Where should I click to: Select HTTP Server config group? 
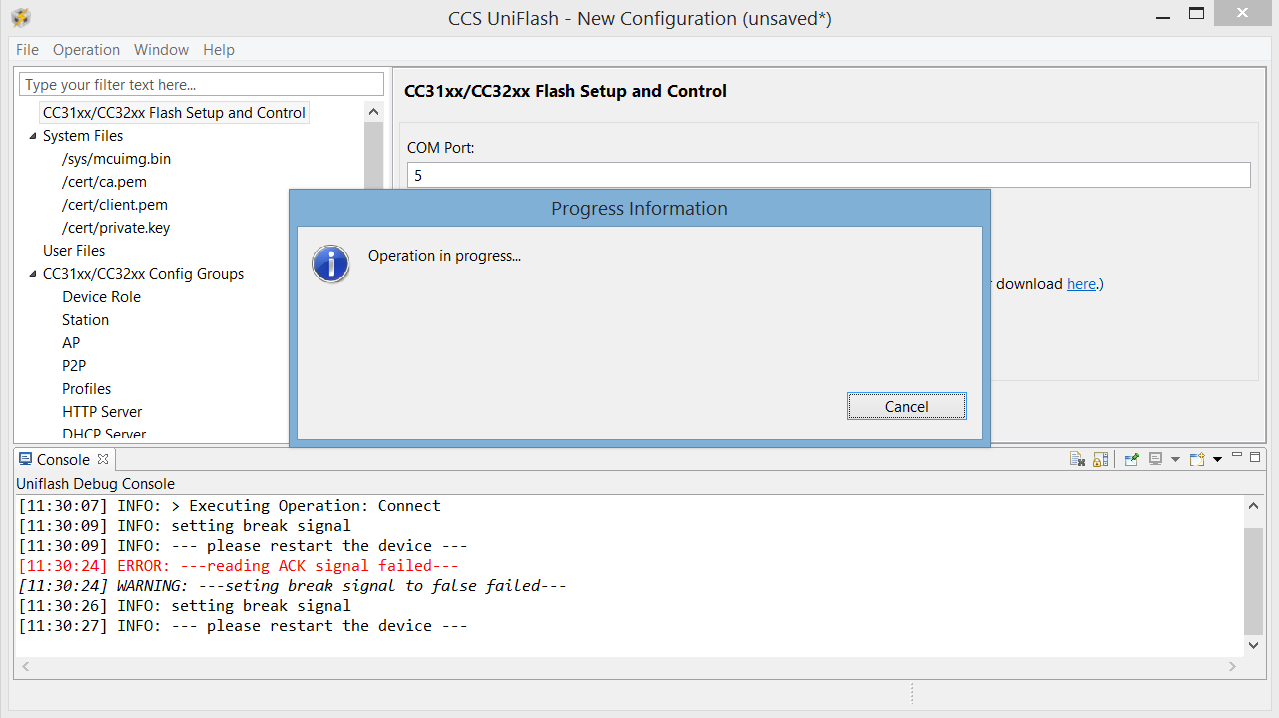[x=102, y=412]
